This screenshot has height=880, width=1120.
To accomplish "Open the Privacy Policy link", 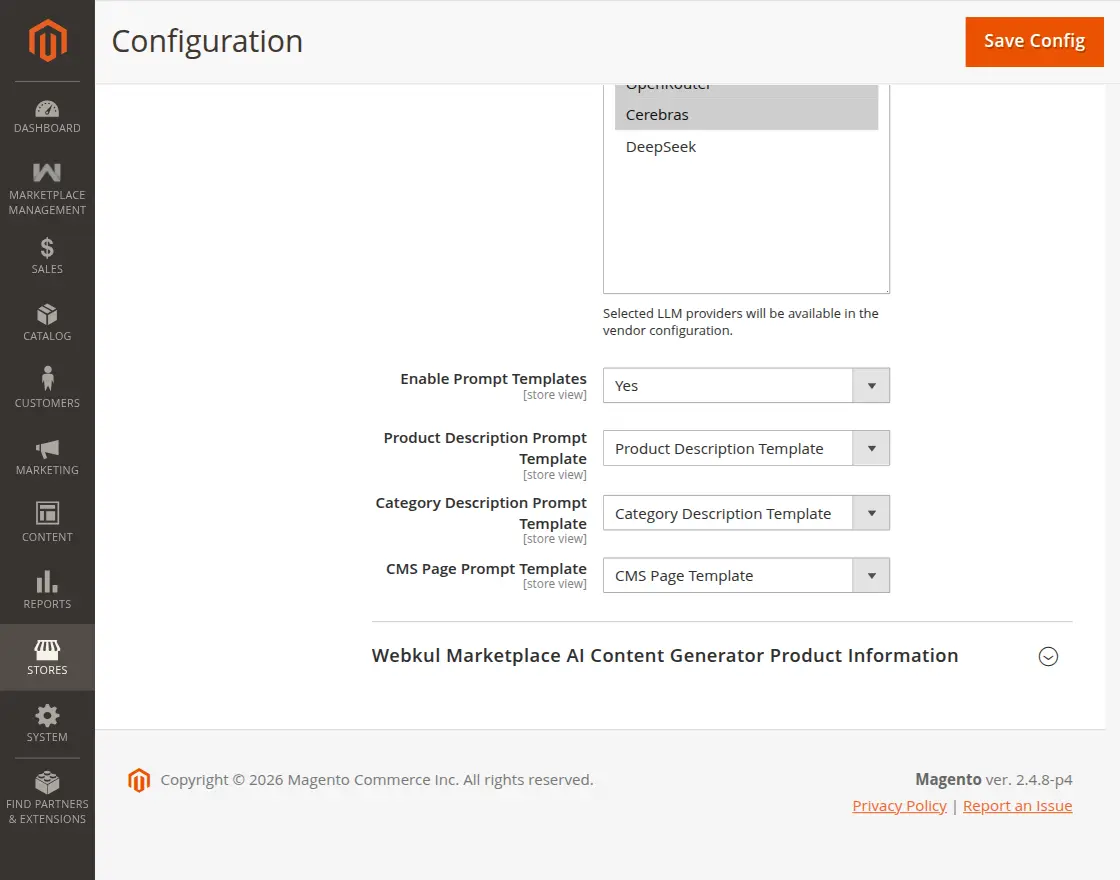I will (x=899, y=806).
